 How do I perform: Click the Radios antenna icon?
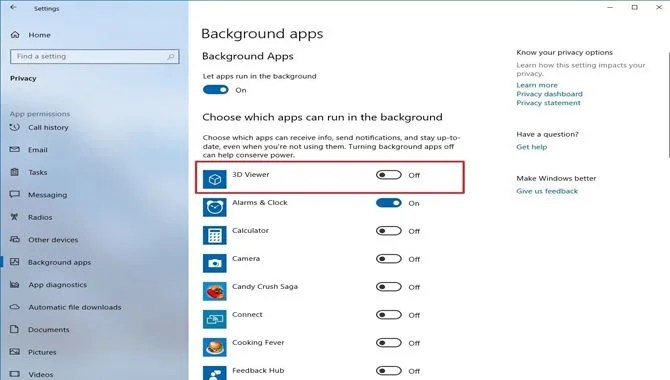[15, 217]
